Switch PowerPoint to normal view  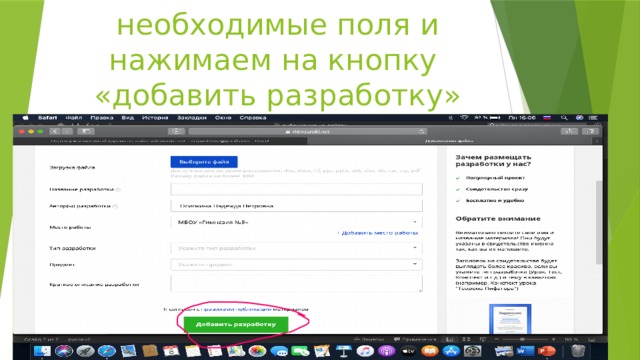click(449, 339)
